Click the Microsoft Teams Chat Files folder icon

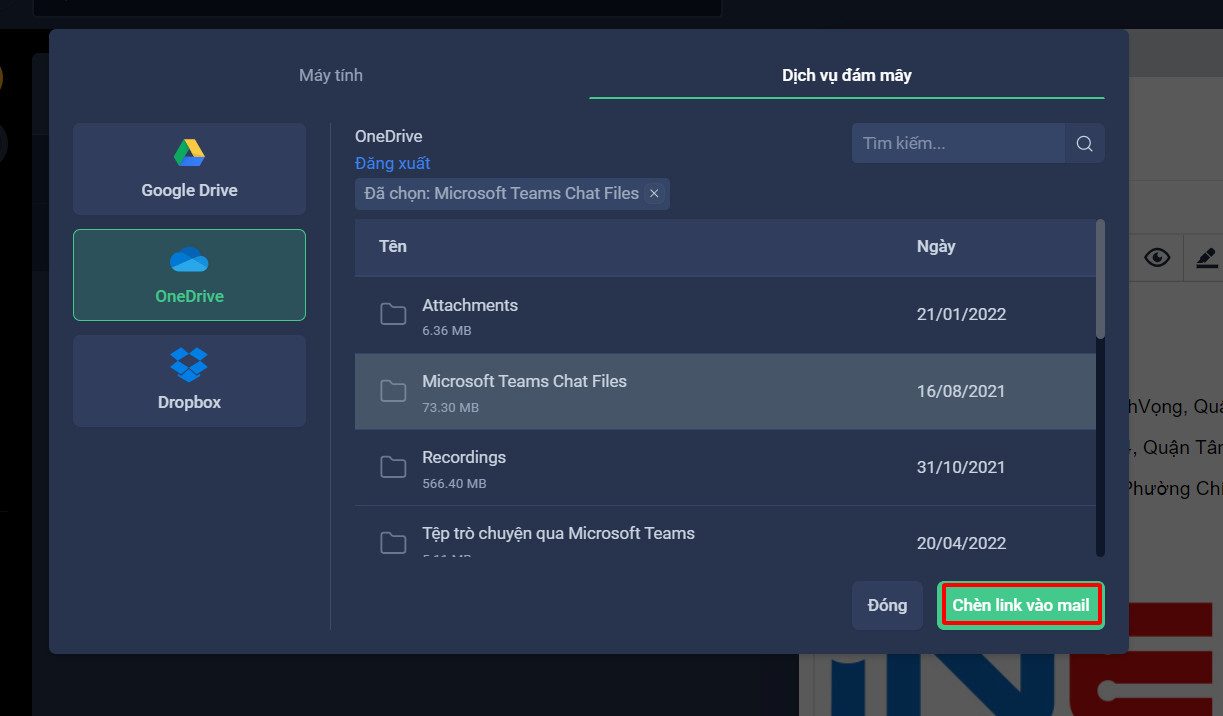tap(393, 391)
